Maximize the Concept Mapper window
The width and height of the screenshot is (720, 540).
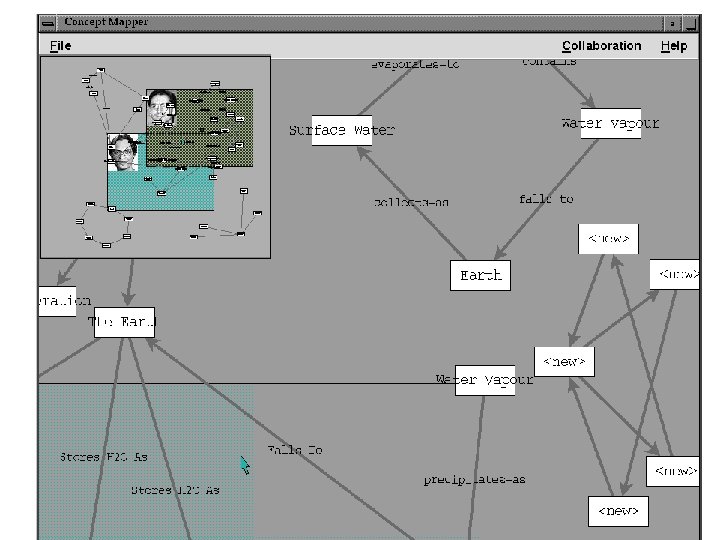coord(690,23)
